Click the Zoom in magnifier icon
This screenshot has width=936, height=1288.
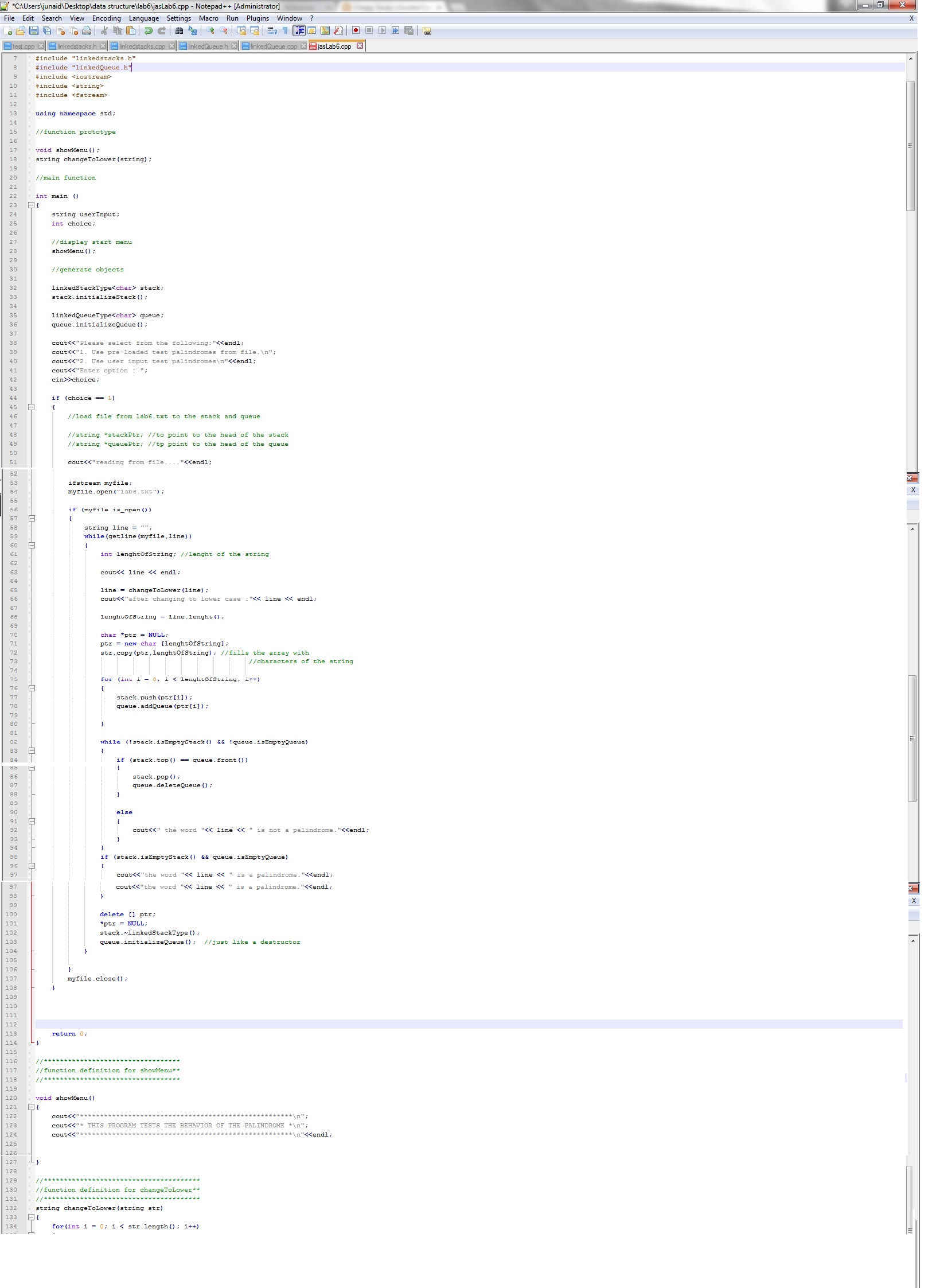210,31
